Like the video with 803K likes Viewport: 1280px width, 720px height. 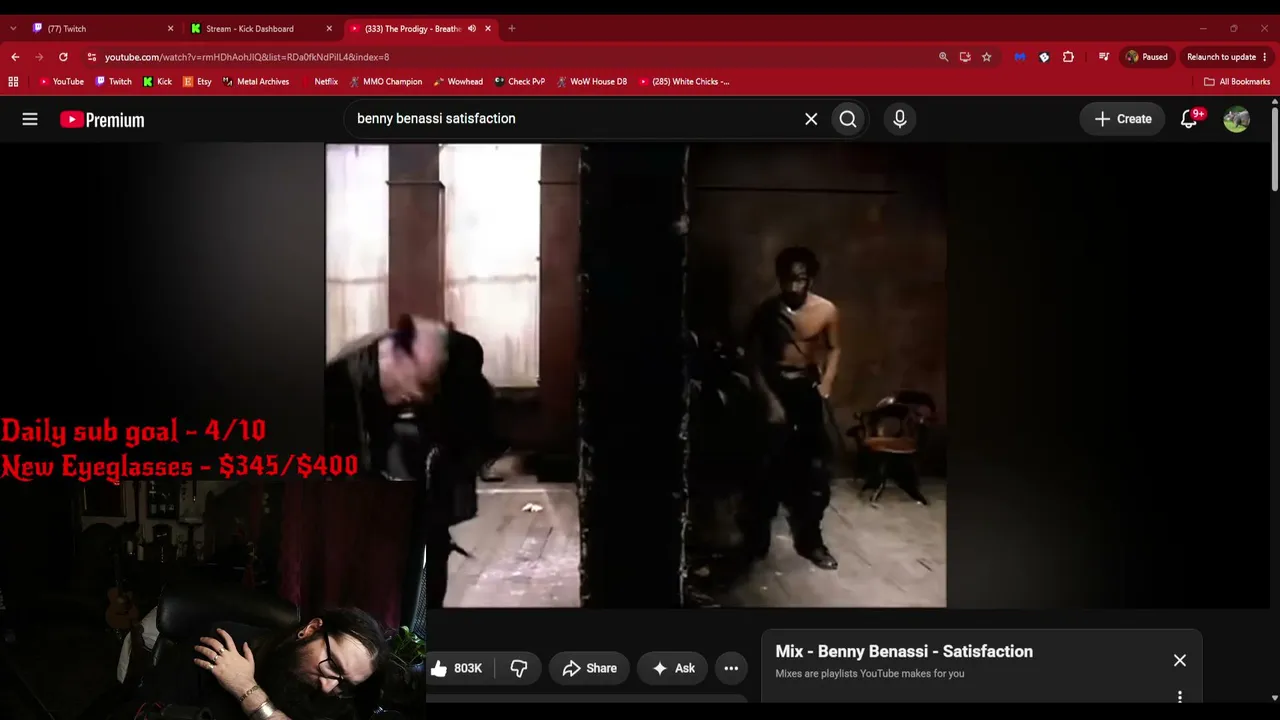[x=459, y=668]
